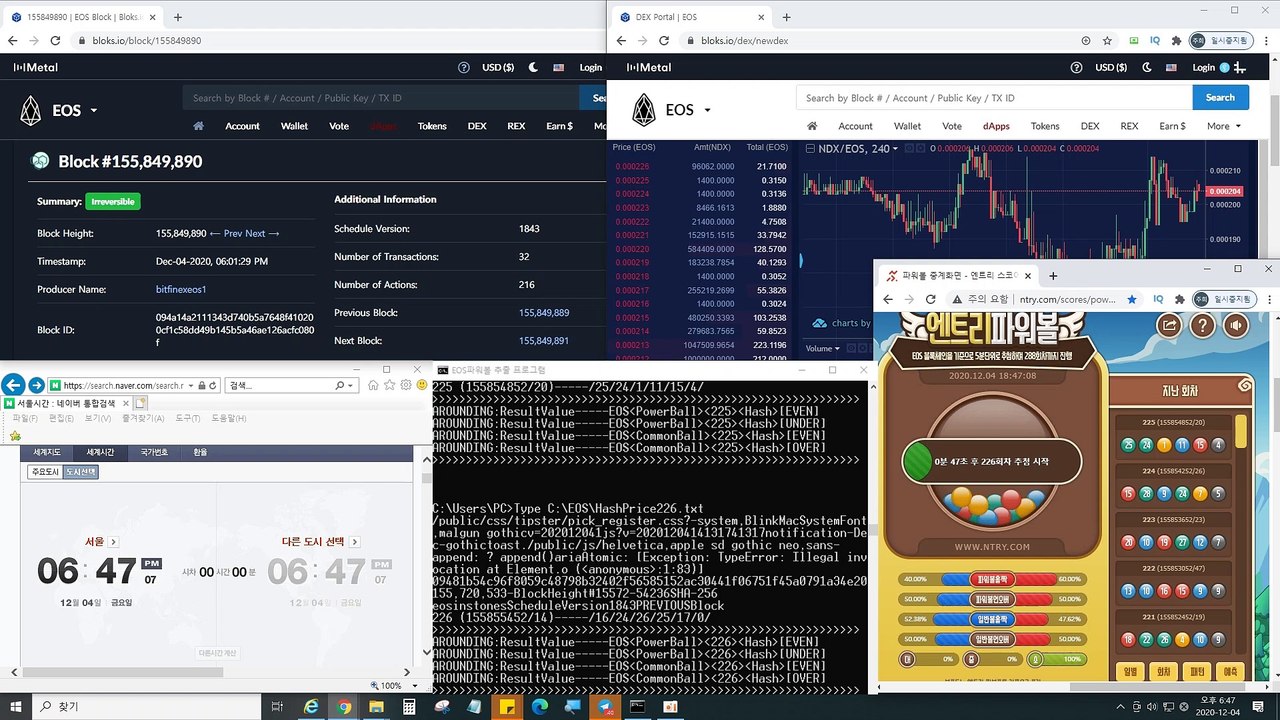Toggle dark mode moon icon in DEX Portal

tap(1147, 68)
